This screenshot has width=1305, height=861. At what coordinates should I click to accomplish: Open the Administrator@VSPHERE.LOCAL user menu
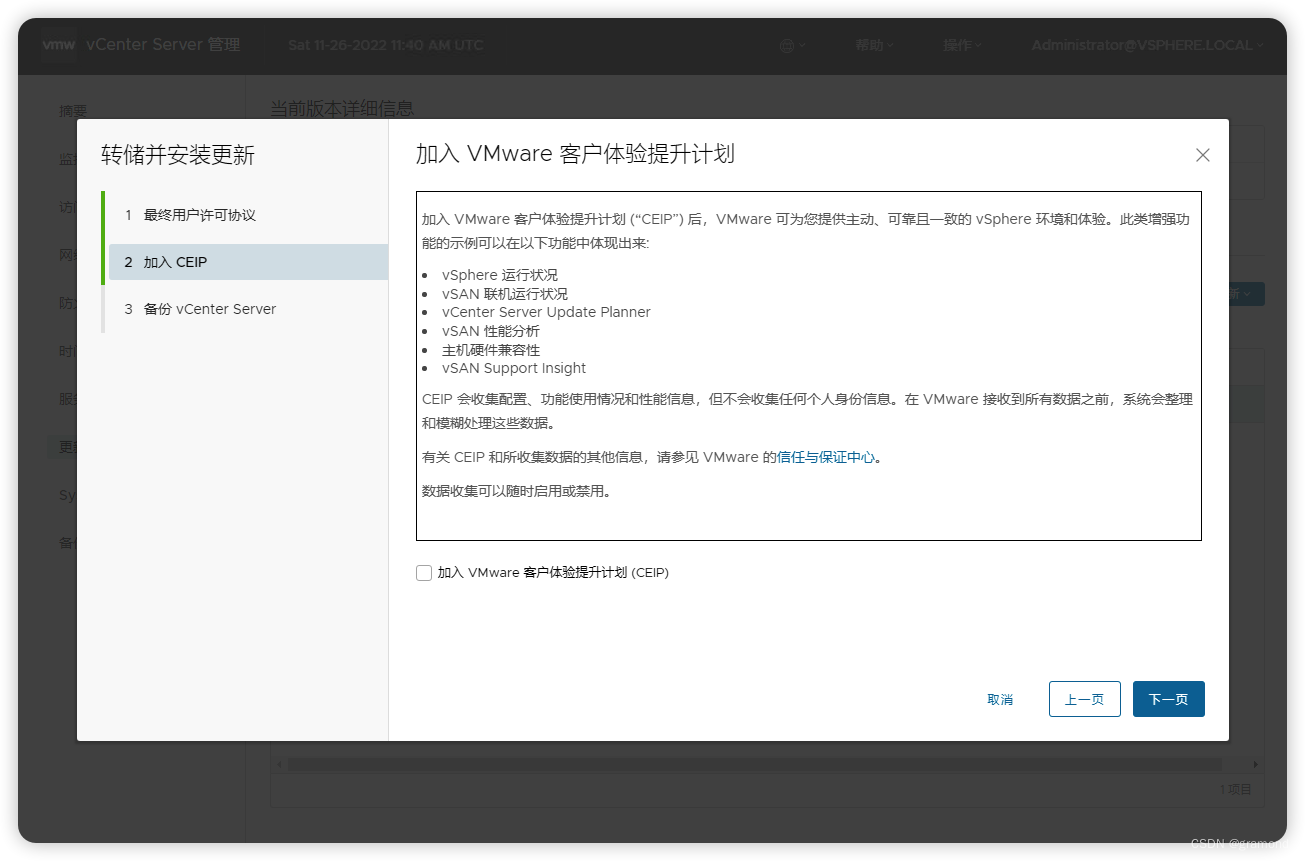pos(1147,45)
